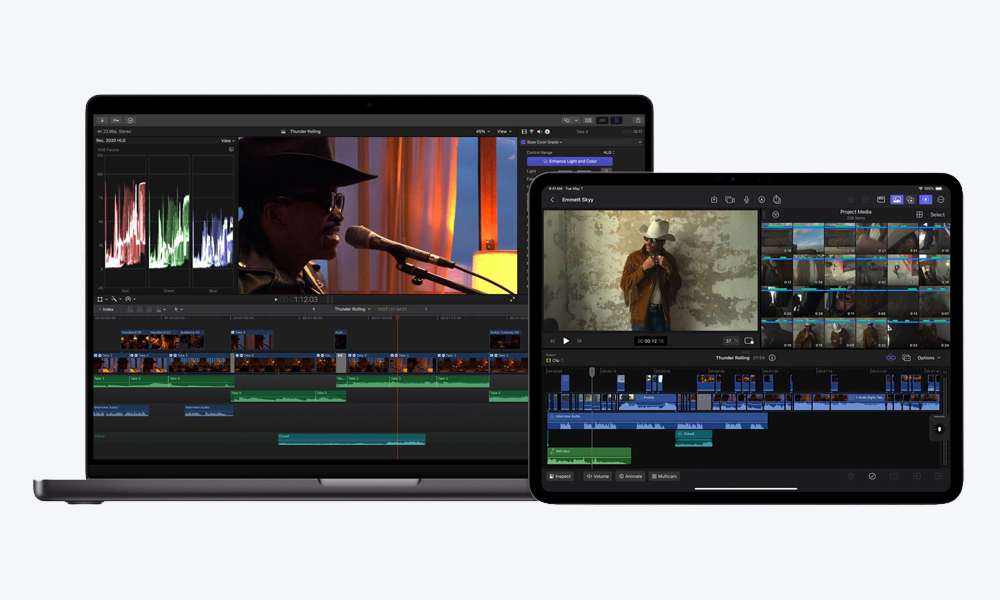The width and height of the screenshot is (1000, 600).
Task: Click the Enhance Light and Color button
Action: pos(570,161)
